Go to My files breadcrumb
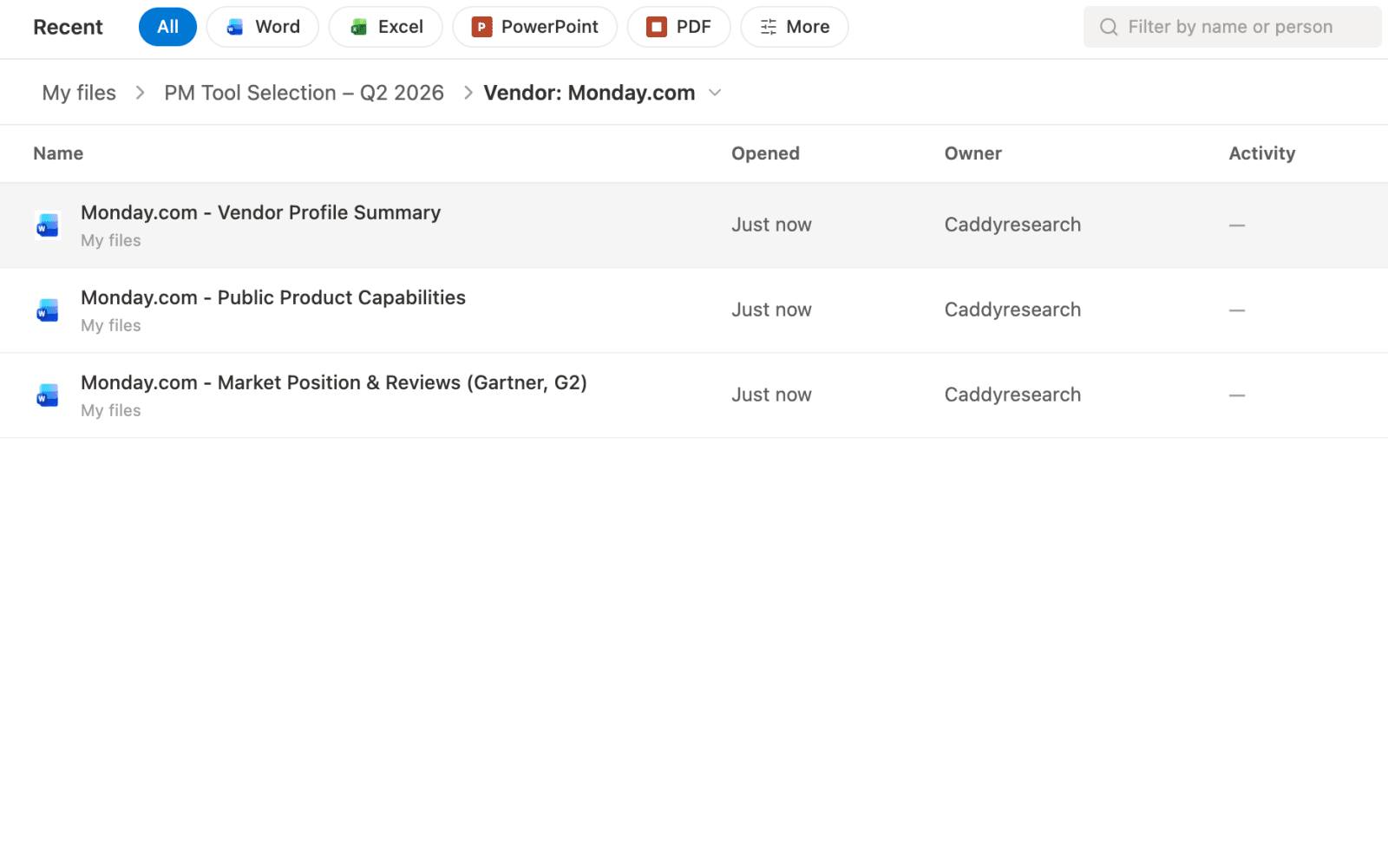The width and height of the screenshot is (1388, 868). coord(79,93)
